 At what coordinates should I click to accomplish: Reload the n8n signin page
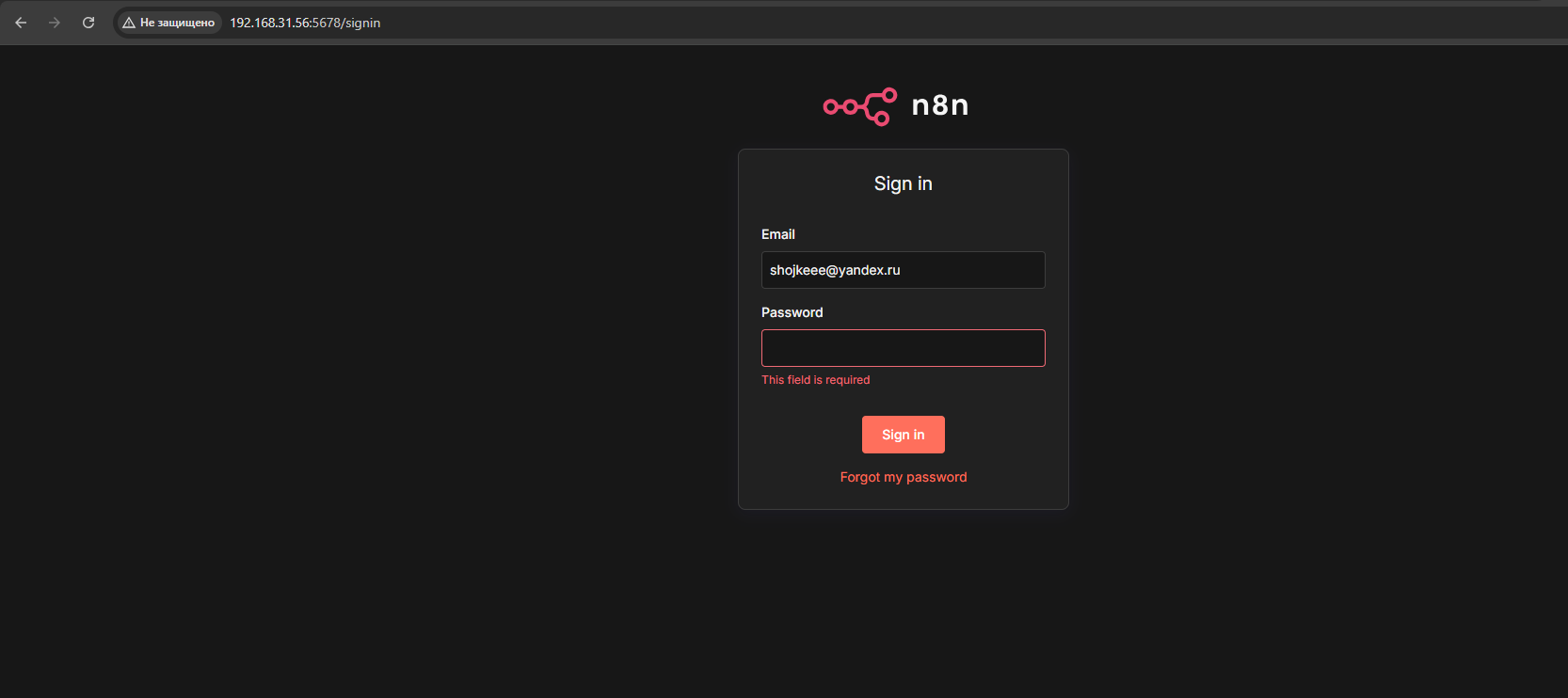pyautogui.click(x=88, y=23)
